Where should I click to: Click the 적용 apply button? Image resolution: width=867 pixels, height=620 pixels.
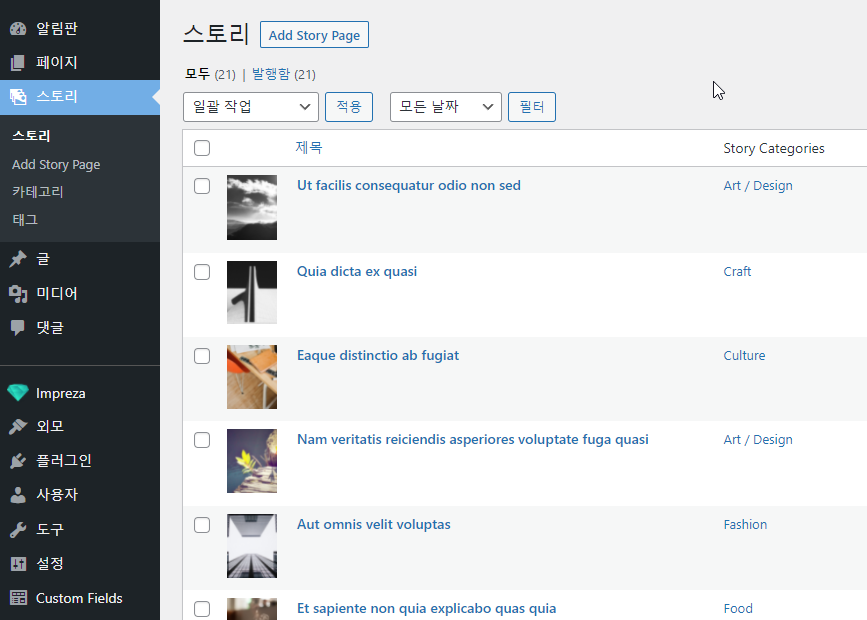click(349, 107)
